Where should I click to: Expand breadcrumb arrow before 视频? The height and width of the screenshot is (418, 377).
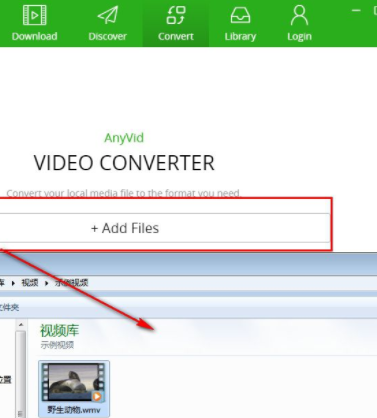click(x=13, y=283)
